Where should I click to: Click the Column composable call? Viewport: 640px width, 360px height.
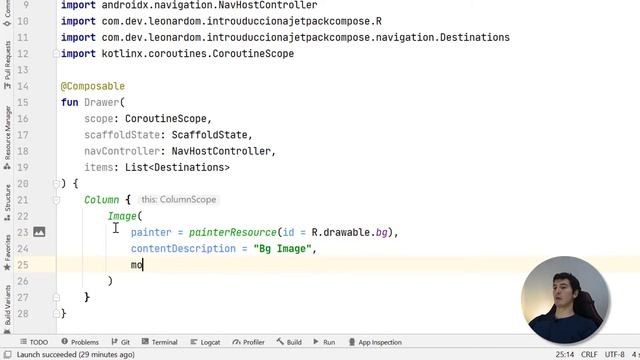102,200
